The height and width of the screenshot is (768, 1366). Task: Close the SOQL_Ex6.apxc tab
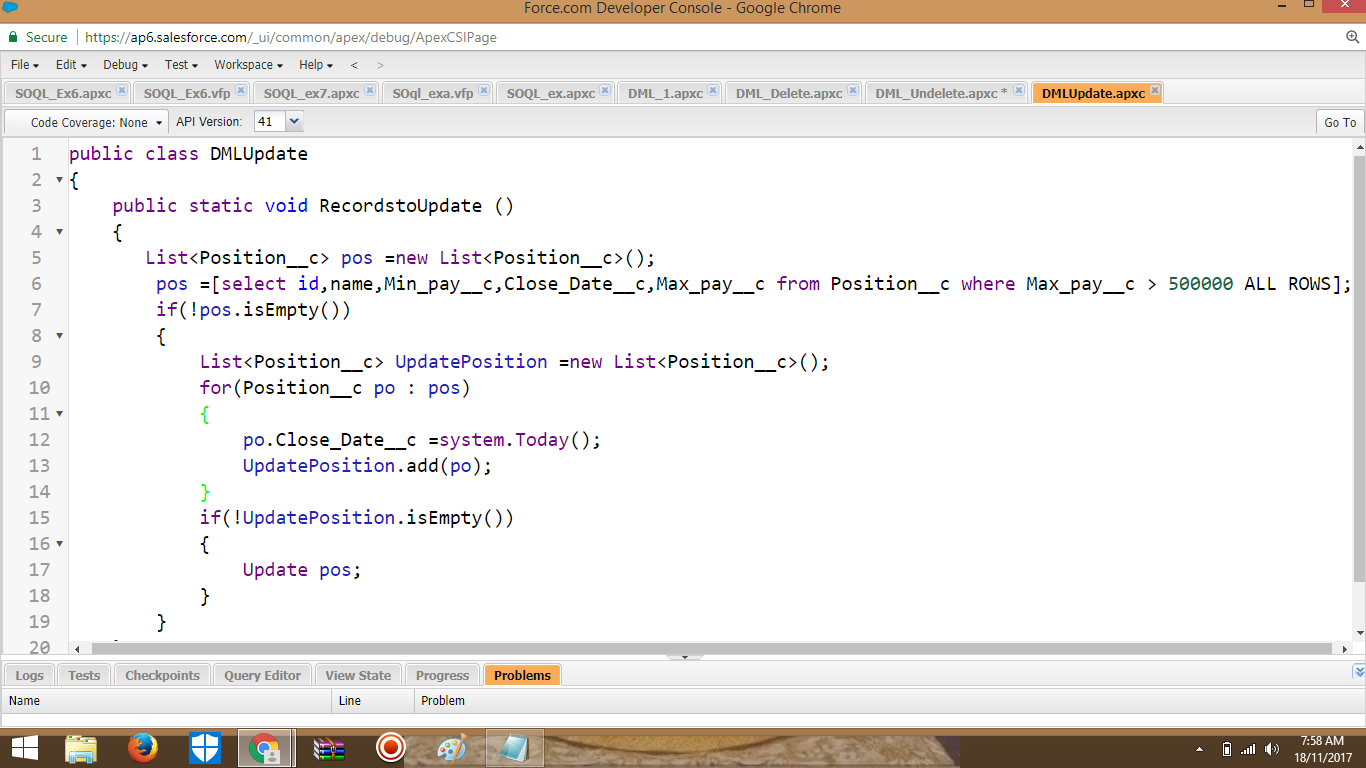pyautogui.click(x=122, y=90)
